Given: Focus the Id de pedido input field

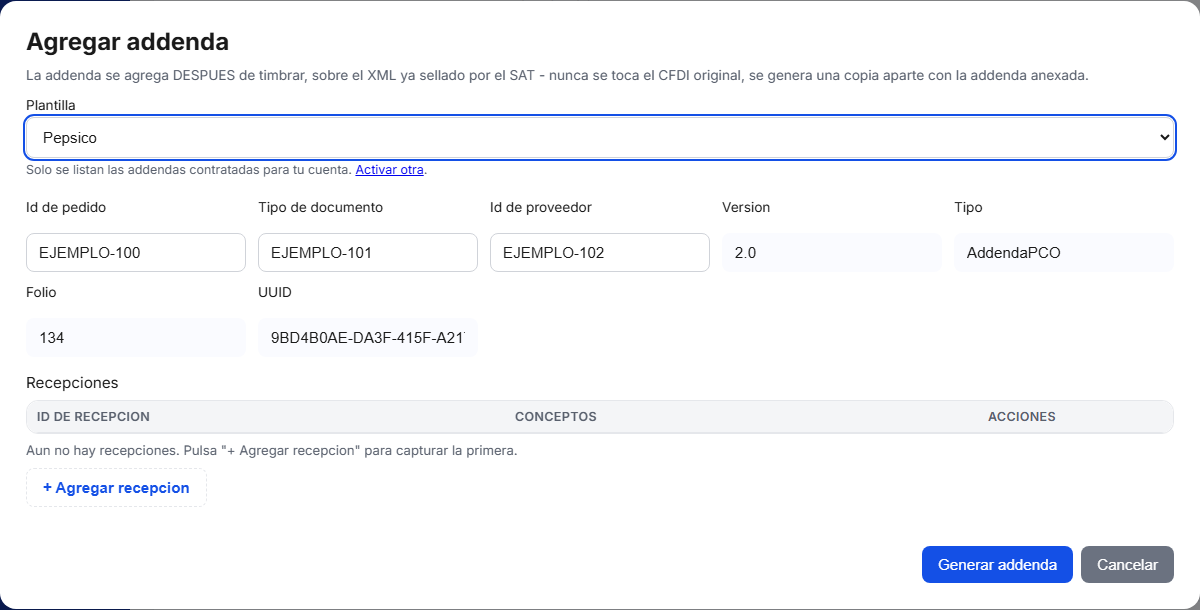Looking at the screenshot, I should (136, 253).
